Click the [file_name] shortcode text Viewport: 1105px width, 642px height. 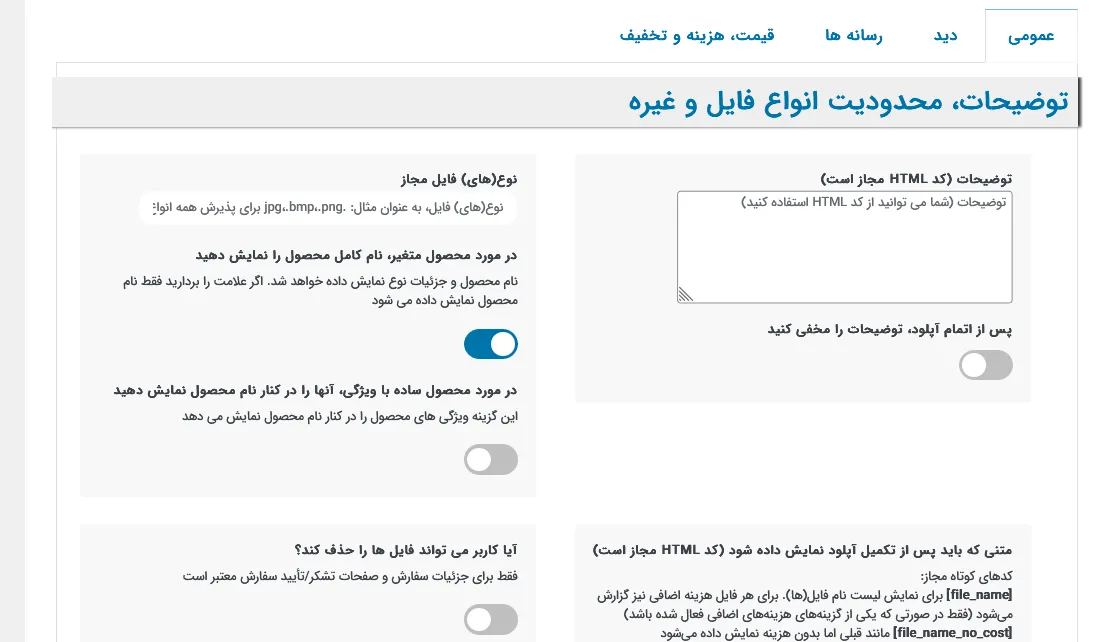(979, 595)
